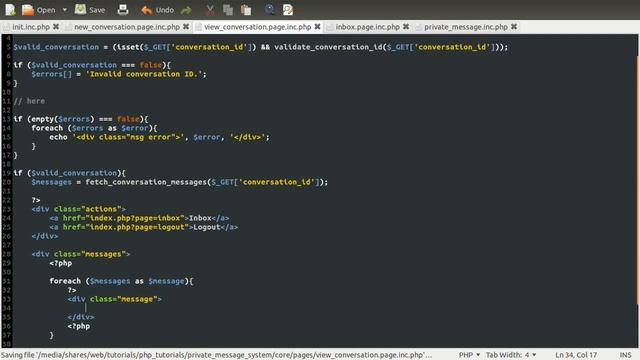Screen dimensions: 640x360
Task: Switch to the init.inc.php tab
Action: pyautogui.click(x=31, y=27)
